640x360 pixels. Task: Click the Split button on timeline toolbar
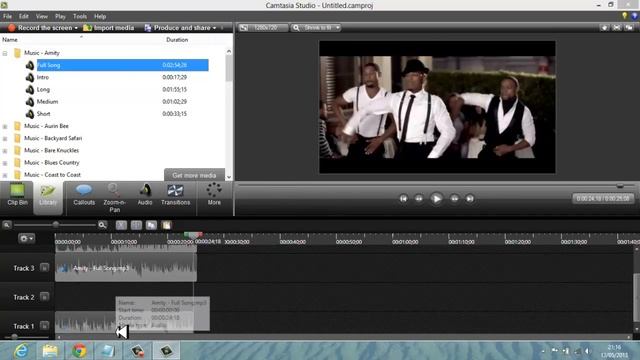(x=136, y=225)
